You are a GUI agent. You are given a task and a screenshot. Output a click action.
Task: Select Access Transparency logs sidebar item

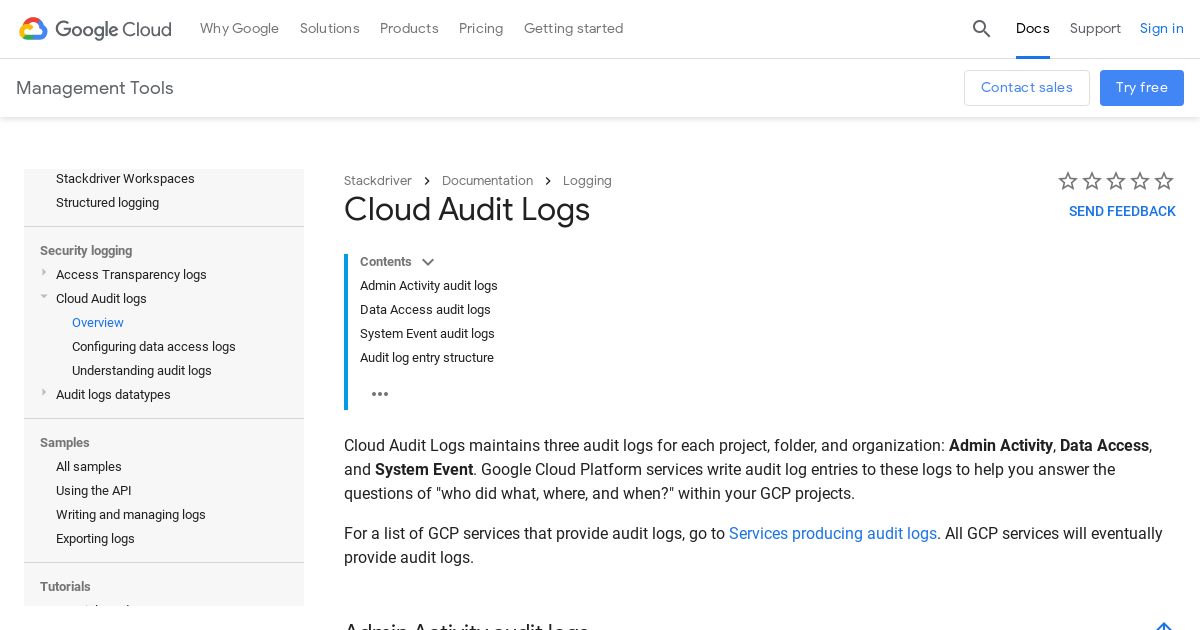131,275
